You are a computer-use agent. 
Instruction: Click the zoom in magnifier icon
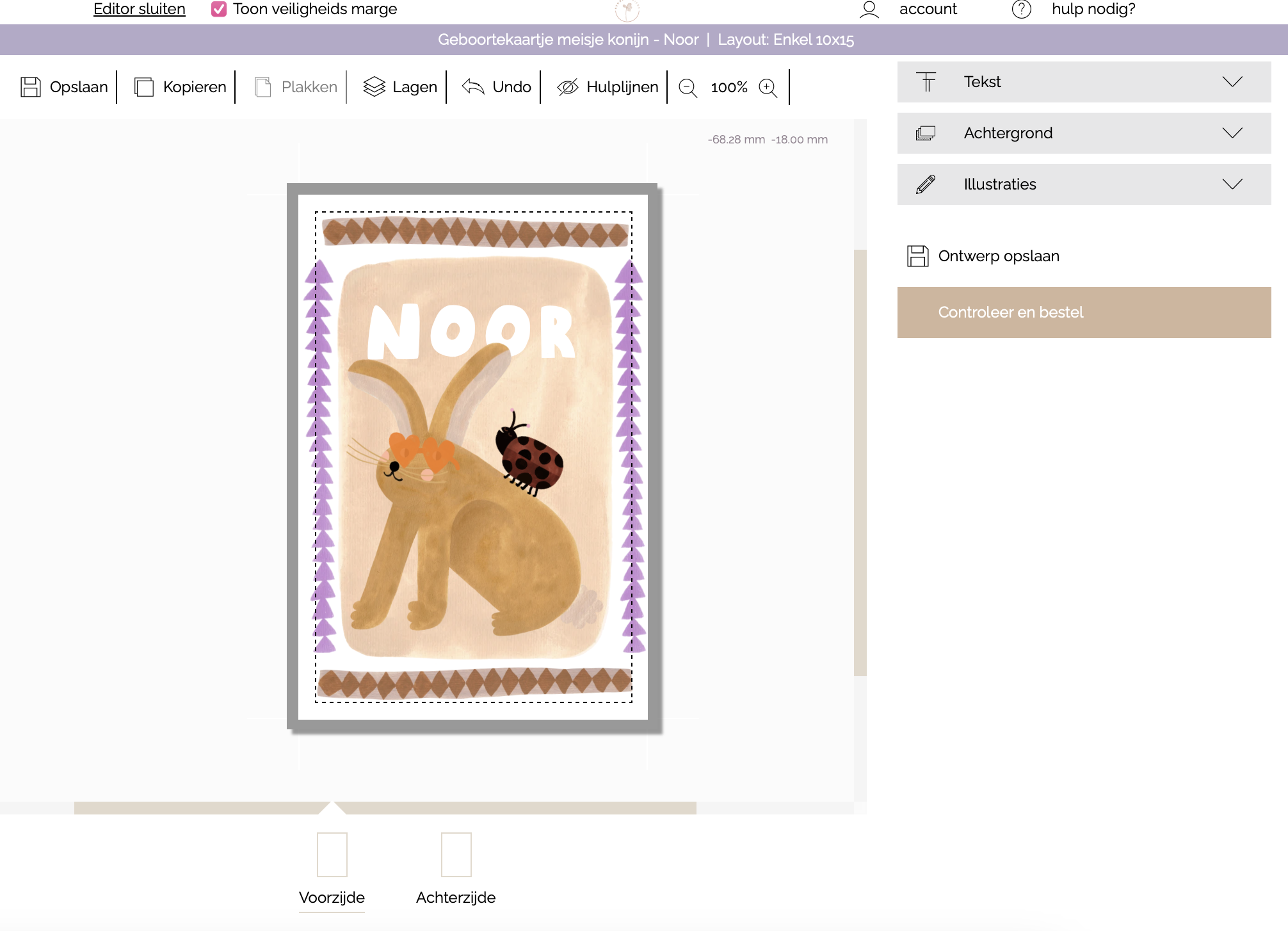[x=768, y=88]
